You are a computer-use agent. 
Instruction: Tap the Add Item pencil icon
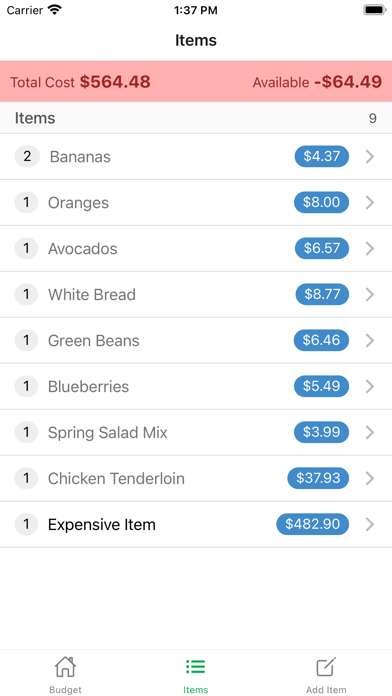coord(326,667)
